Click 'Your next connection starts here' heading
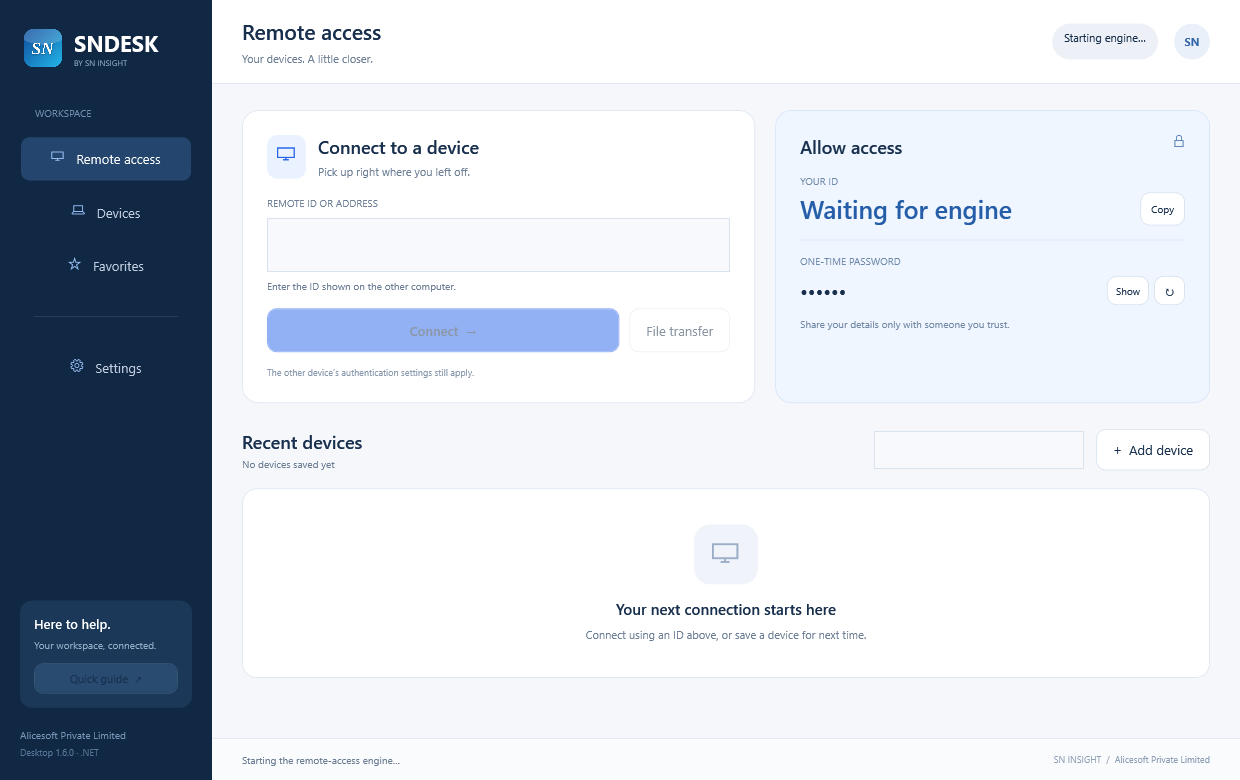The height and width of the screenshot is (780, 1240). tap(726, 610)
